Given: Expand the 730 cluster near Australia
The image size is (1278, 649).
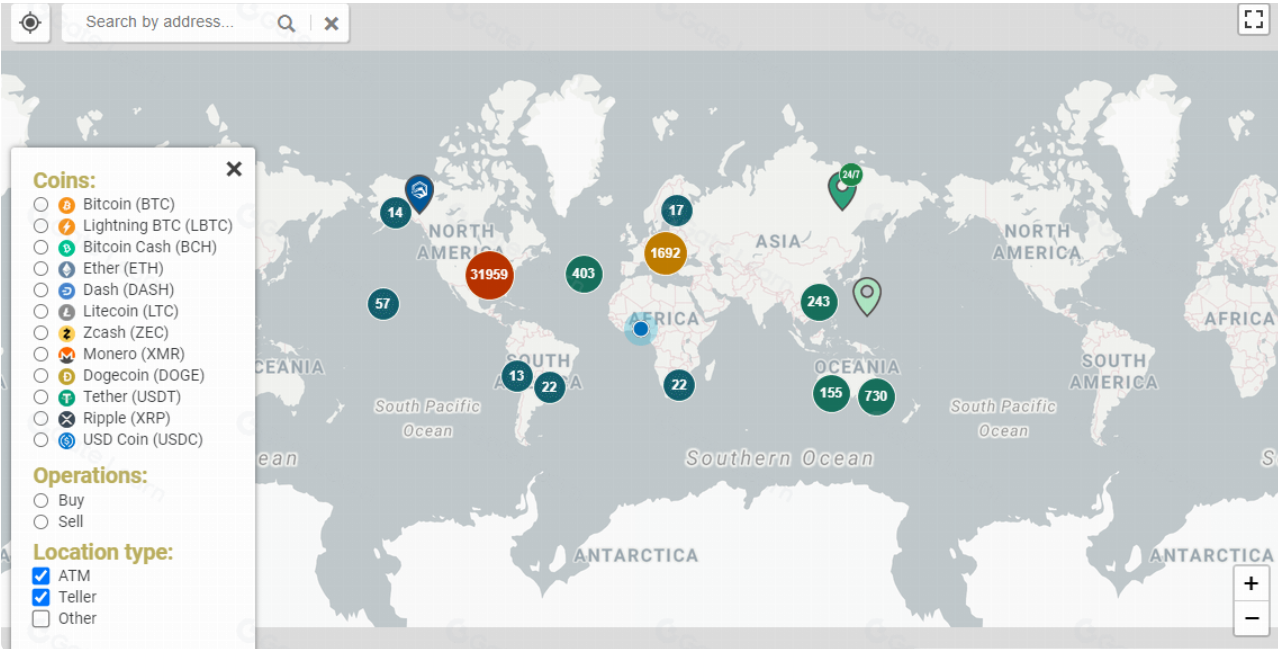Looking at the screenshot, I should coord(876,396).
